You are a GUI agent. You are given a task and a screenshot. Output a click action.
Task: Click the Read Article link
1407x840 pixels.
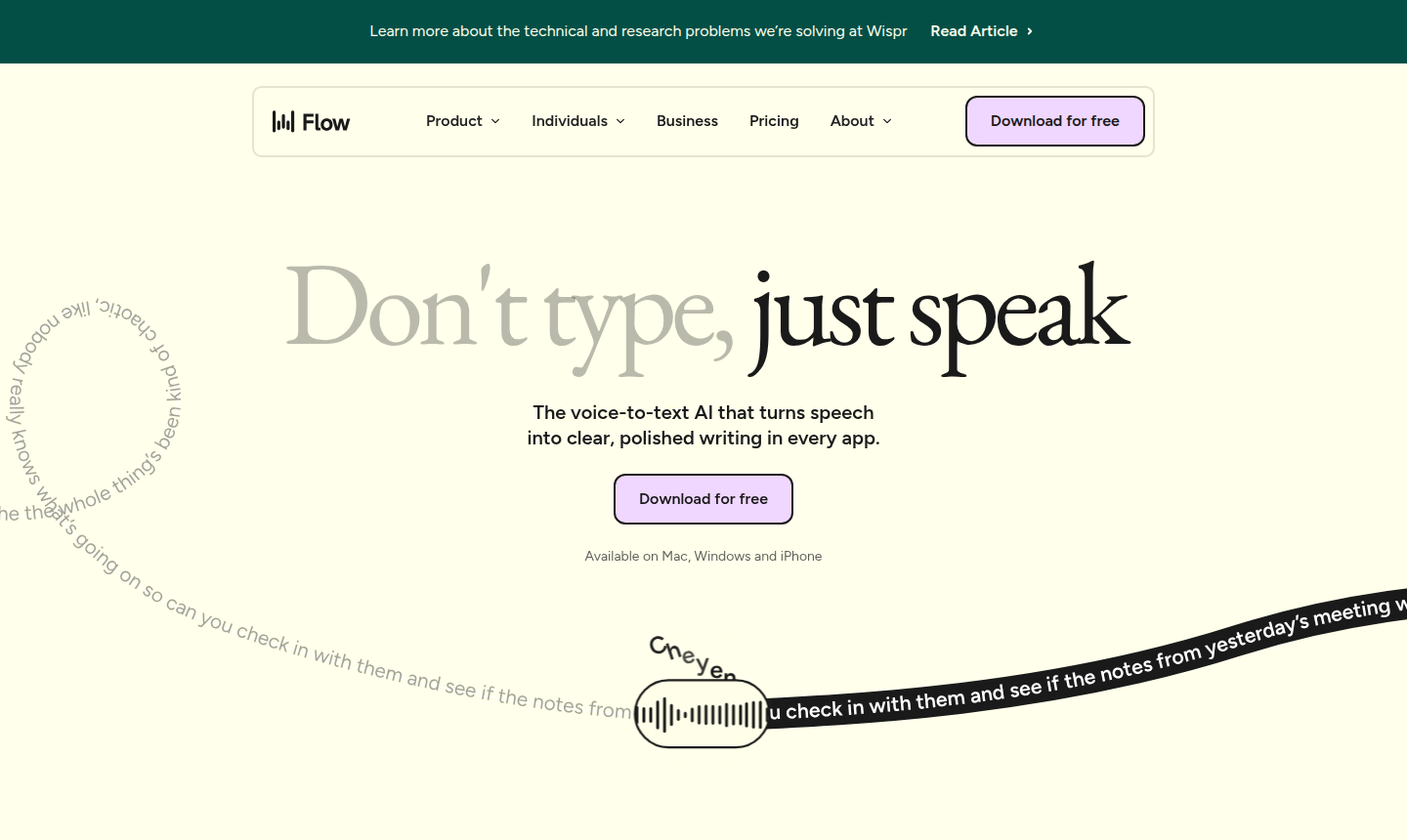pyautogui.click(x=973, y=31)
